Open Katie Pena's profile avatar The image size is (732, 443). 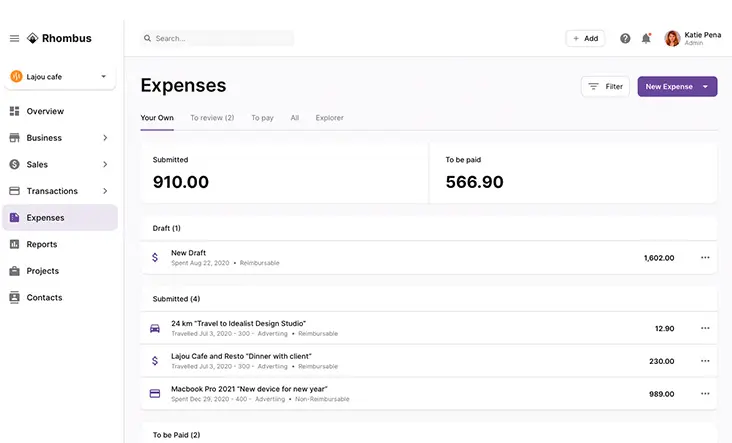coord(672,39)
